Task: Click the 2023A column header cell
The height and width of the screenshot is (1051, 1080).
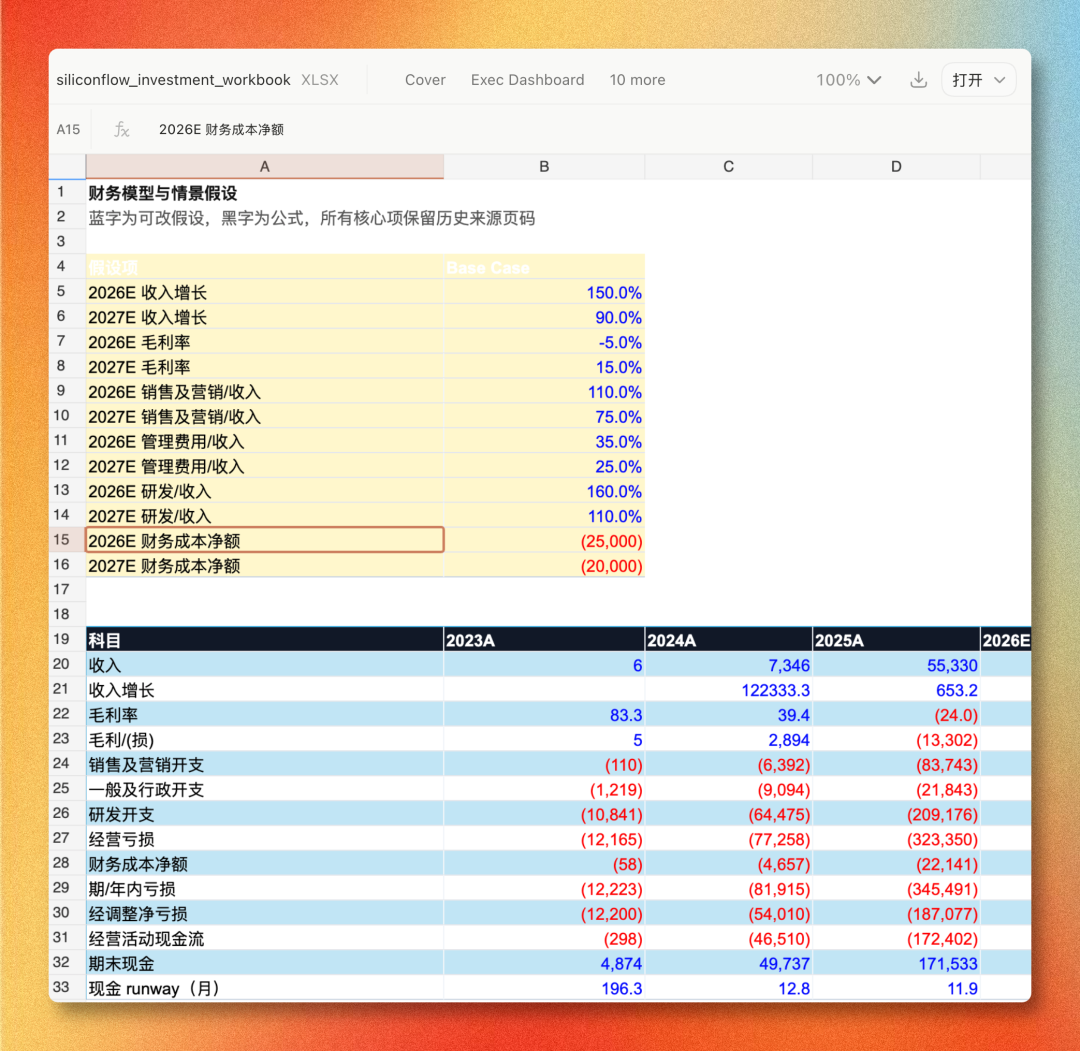Action: [544, 640]
